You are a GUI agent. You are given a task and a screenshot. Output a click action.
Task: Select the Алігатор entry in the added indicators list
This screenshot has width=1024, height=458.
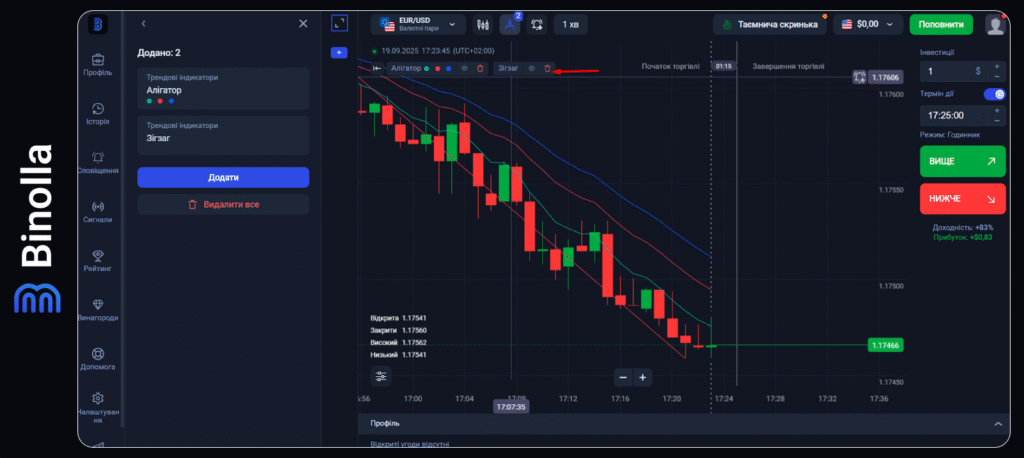[223, 88]
